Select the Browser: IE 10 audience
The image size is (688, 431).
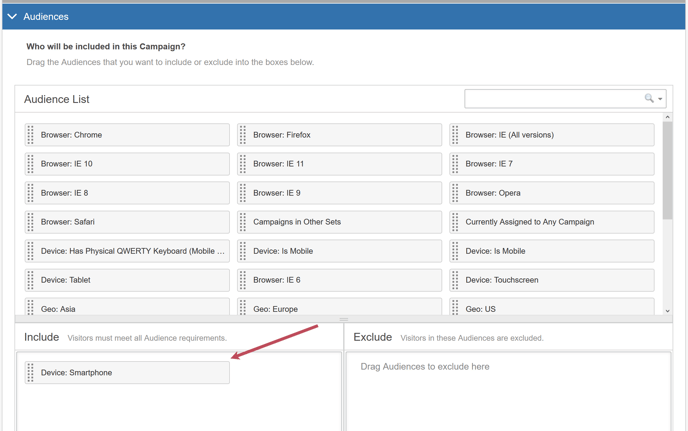127,164
